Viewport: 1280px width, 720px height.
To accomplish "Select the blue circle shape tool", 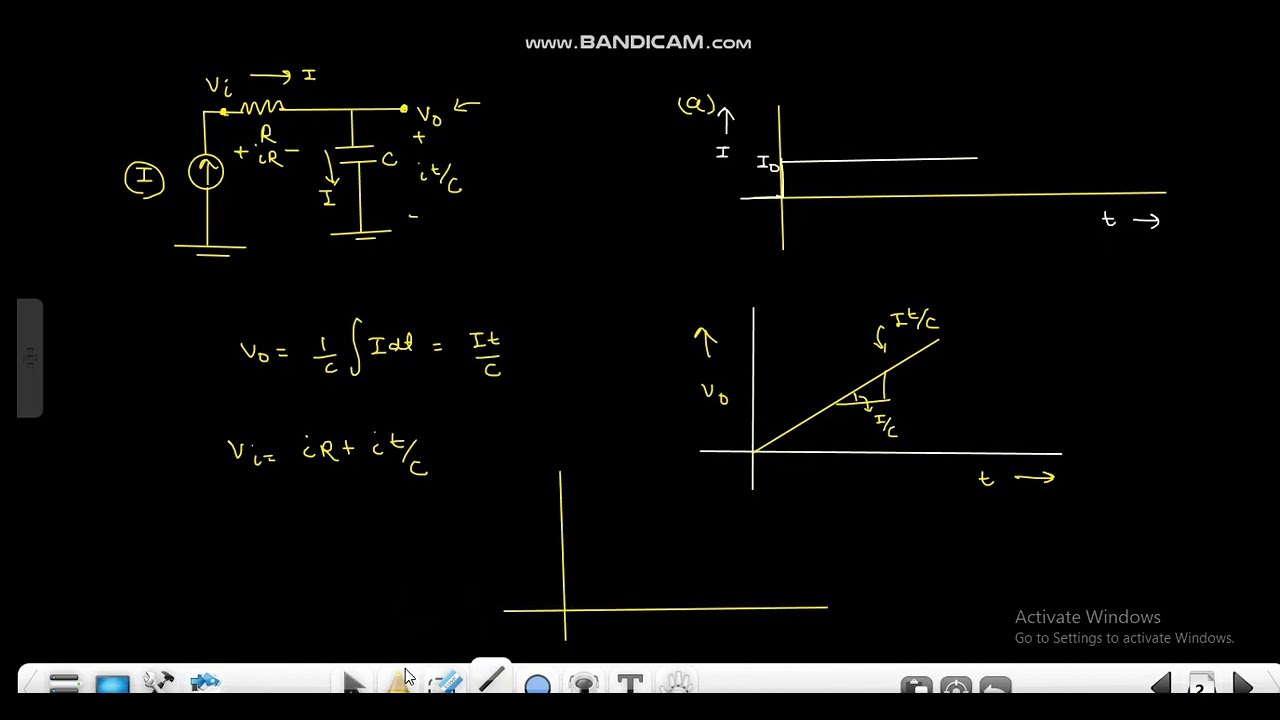I will click(537, 685).
